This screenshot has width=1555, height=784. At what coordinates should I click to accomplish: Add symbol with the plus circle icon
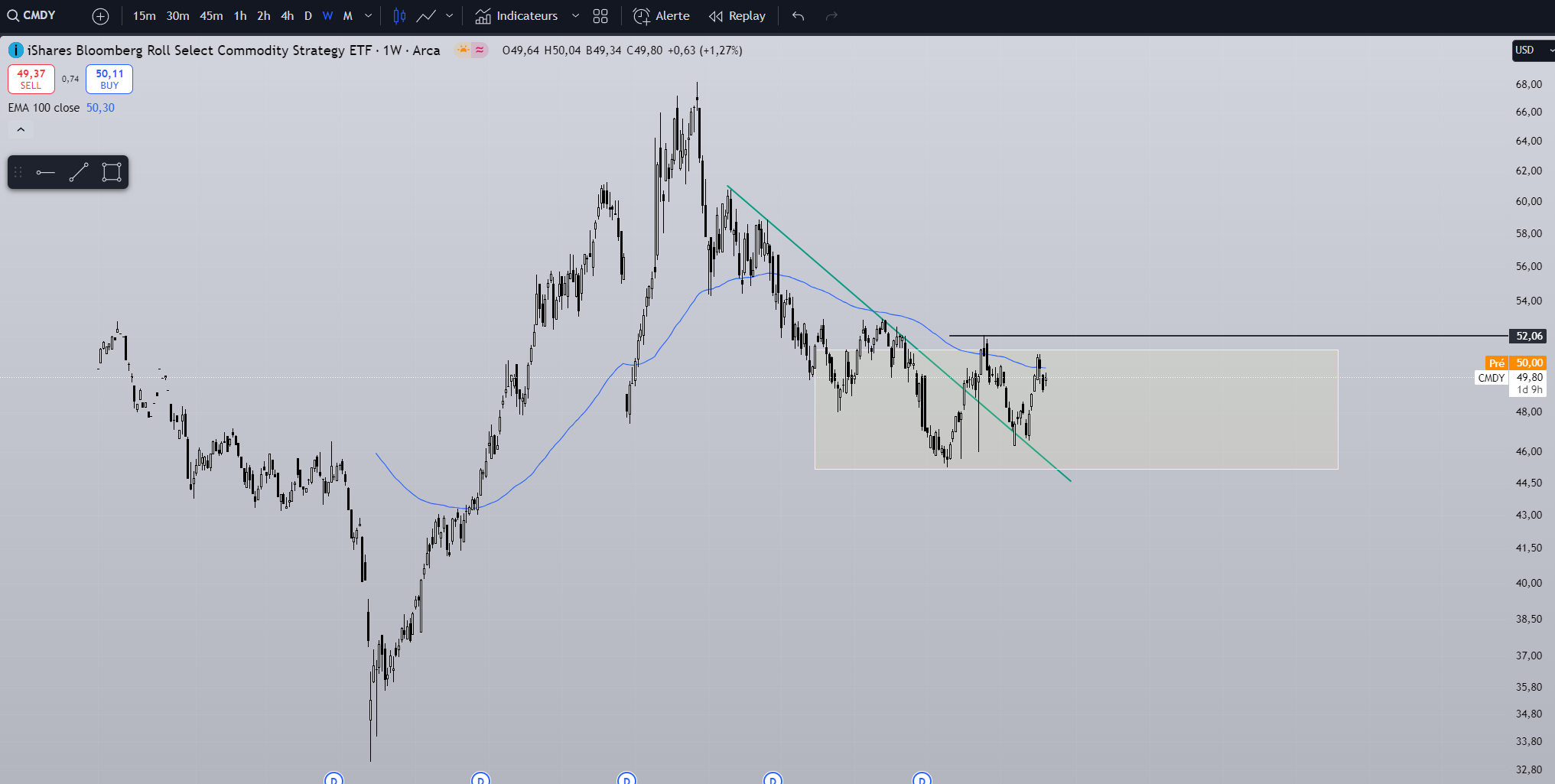click(x=100, y=16)
